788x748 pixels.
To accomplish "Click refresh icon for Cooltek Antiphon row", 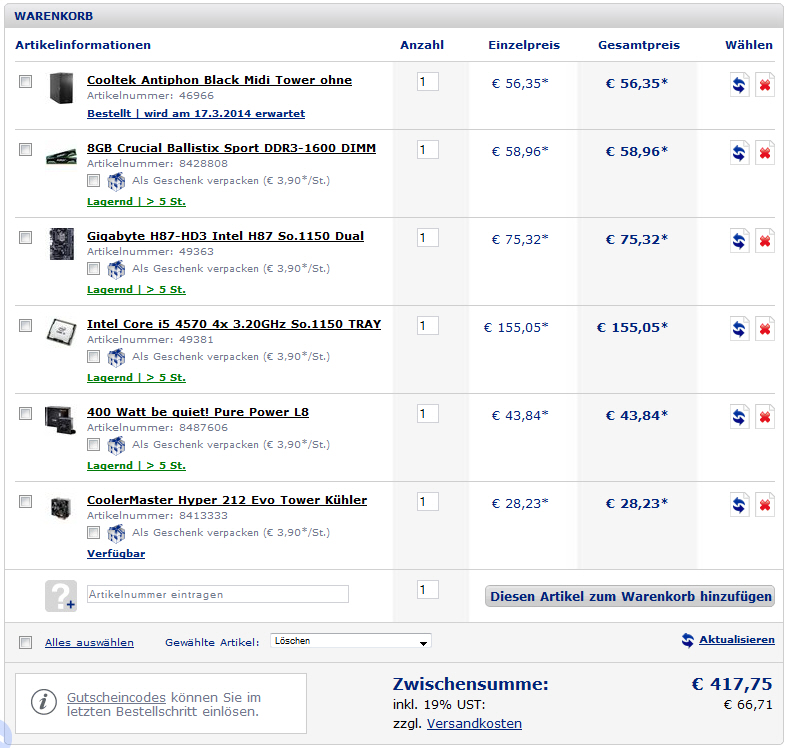I will pyautogui.click(x=739, y=84).
